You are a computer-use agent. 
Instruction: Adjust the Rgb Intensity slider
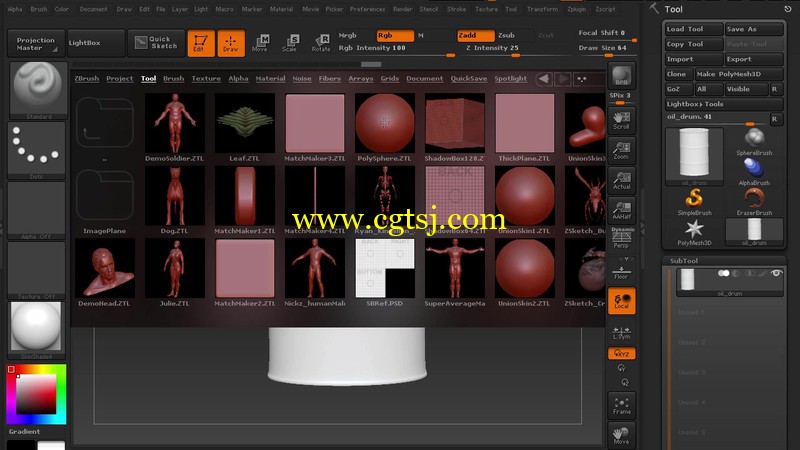click(x=396, y=49)
